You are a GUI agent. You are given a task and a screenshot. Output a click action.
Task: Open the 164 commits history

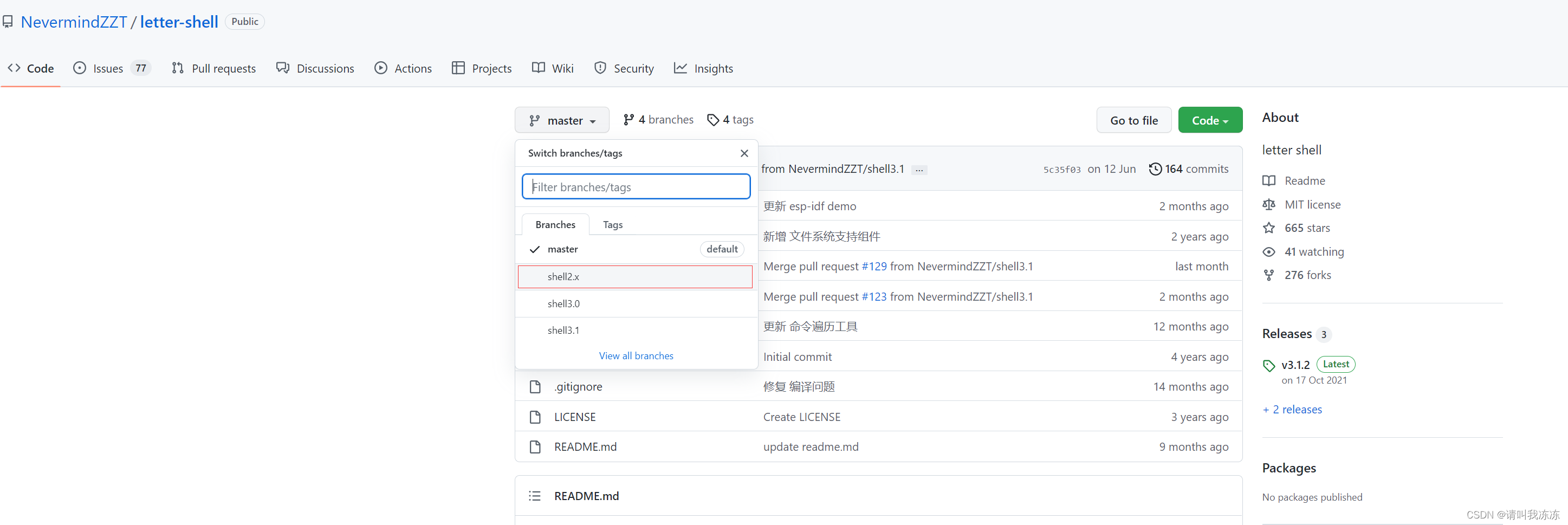pyautogui.click(x=1188, y=169)
